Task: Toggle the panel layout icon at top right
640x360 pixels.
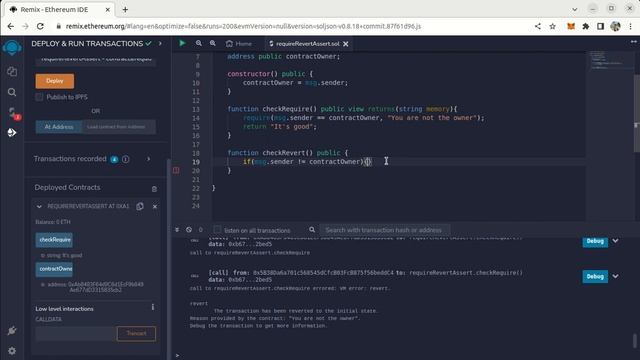Action: pyautogui.click(x=633, y=42)
